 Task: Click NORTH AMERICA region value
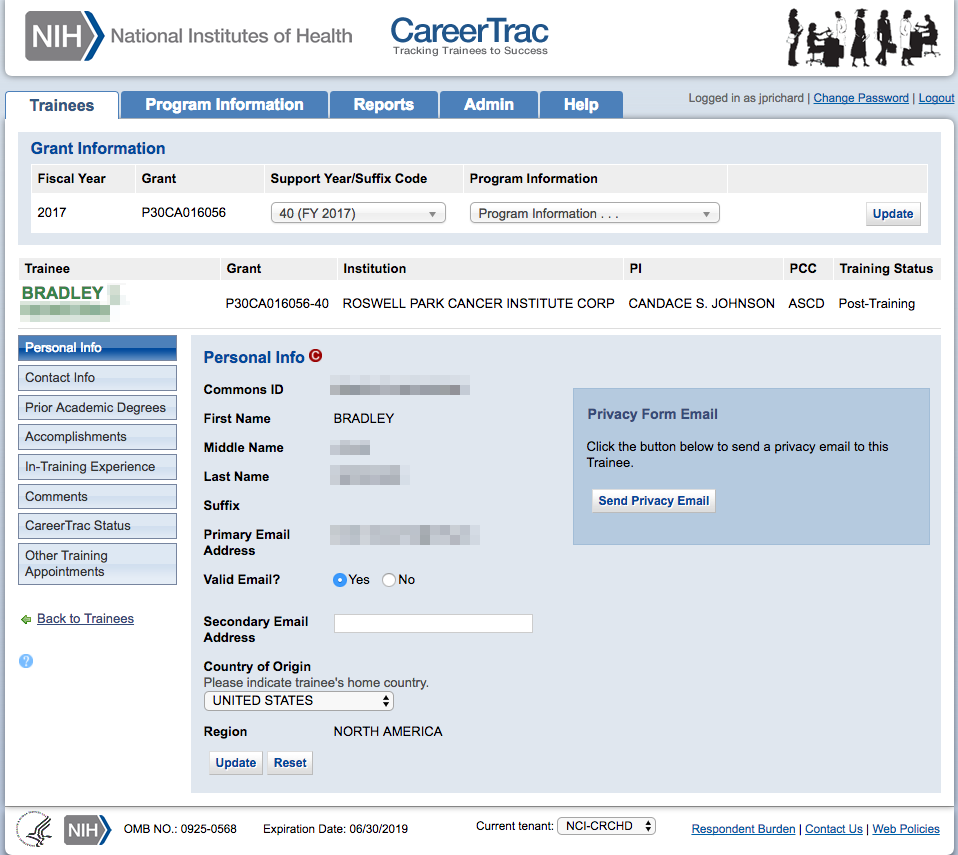click(387, 732)
